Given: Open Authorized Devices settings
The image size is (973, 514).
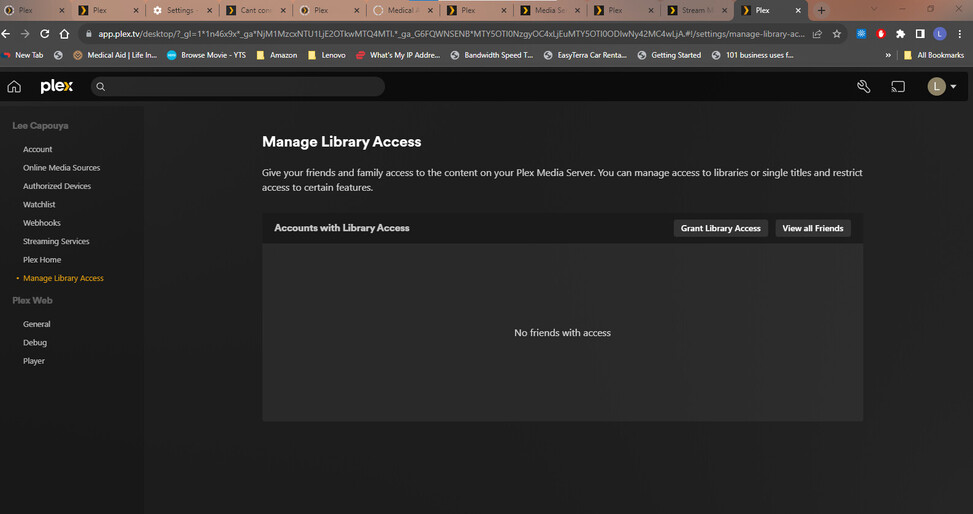Looking at the screenshot, I should tap(56, 186).
